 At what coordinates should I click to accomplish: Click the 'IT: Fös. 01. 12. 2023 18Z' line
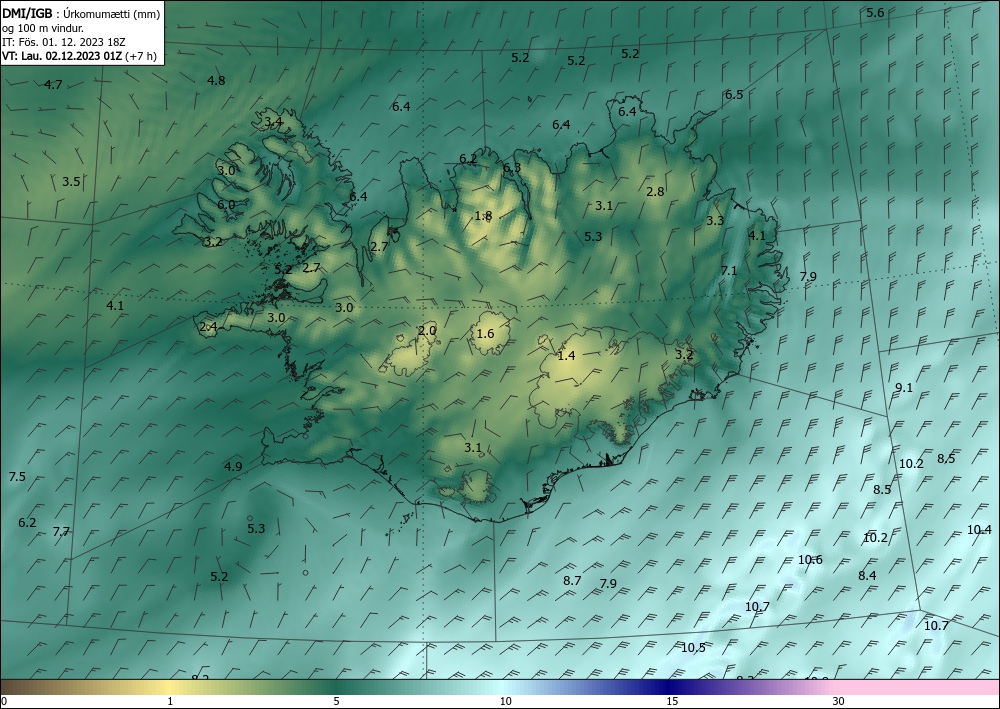click(x=64, y=42)
